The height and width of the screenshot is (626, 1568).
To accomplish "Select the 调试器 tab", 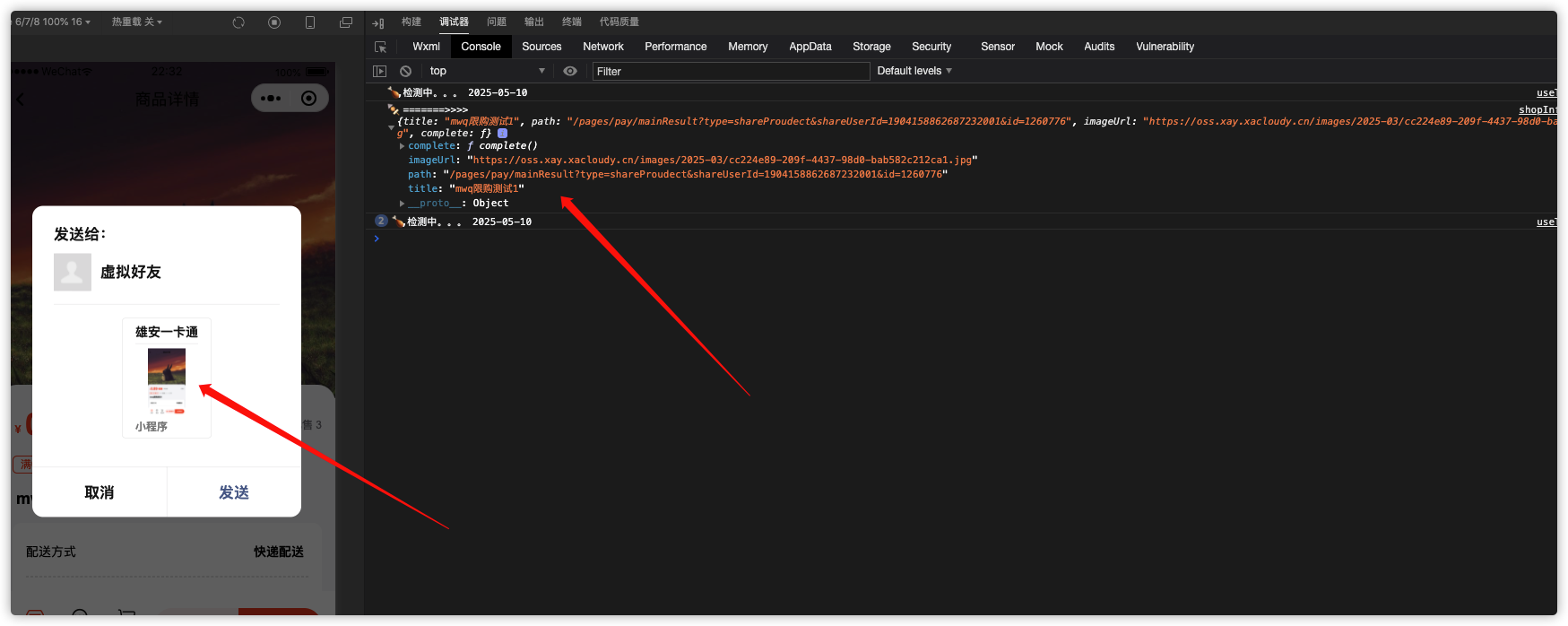I will click(x=454, y=22).
